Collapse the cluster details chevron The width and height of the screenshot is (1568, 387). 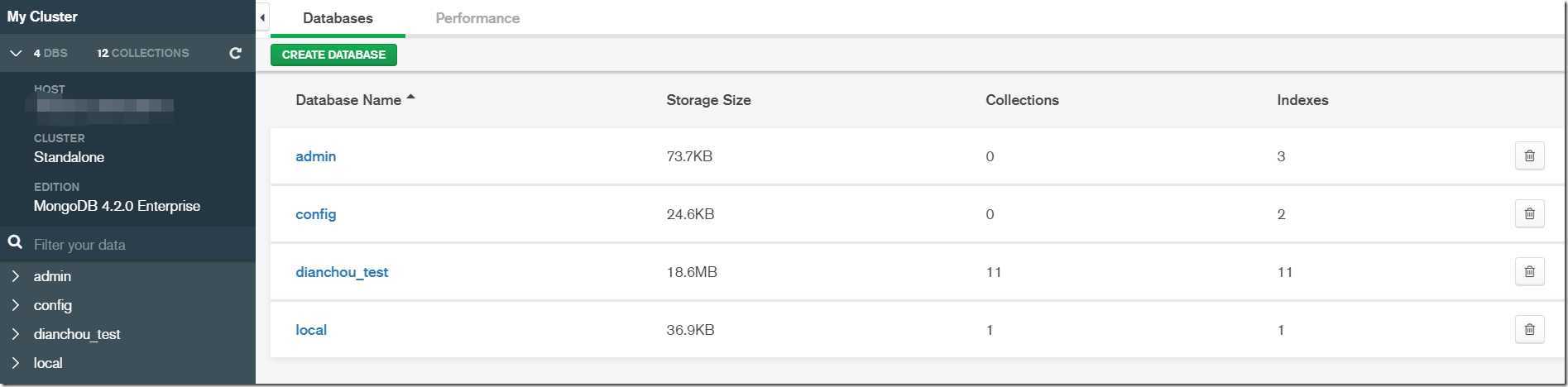tap(15, 53)
